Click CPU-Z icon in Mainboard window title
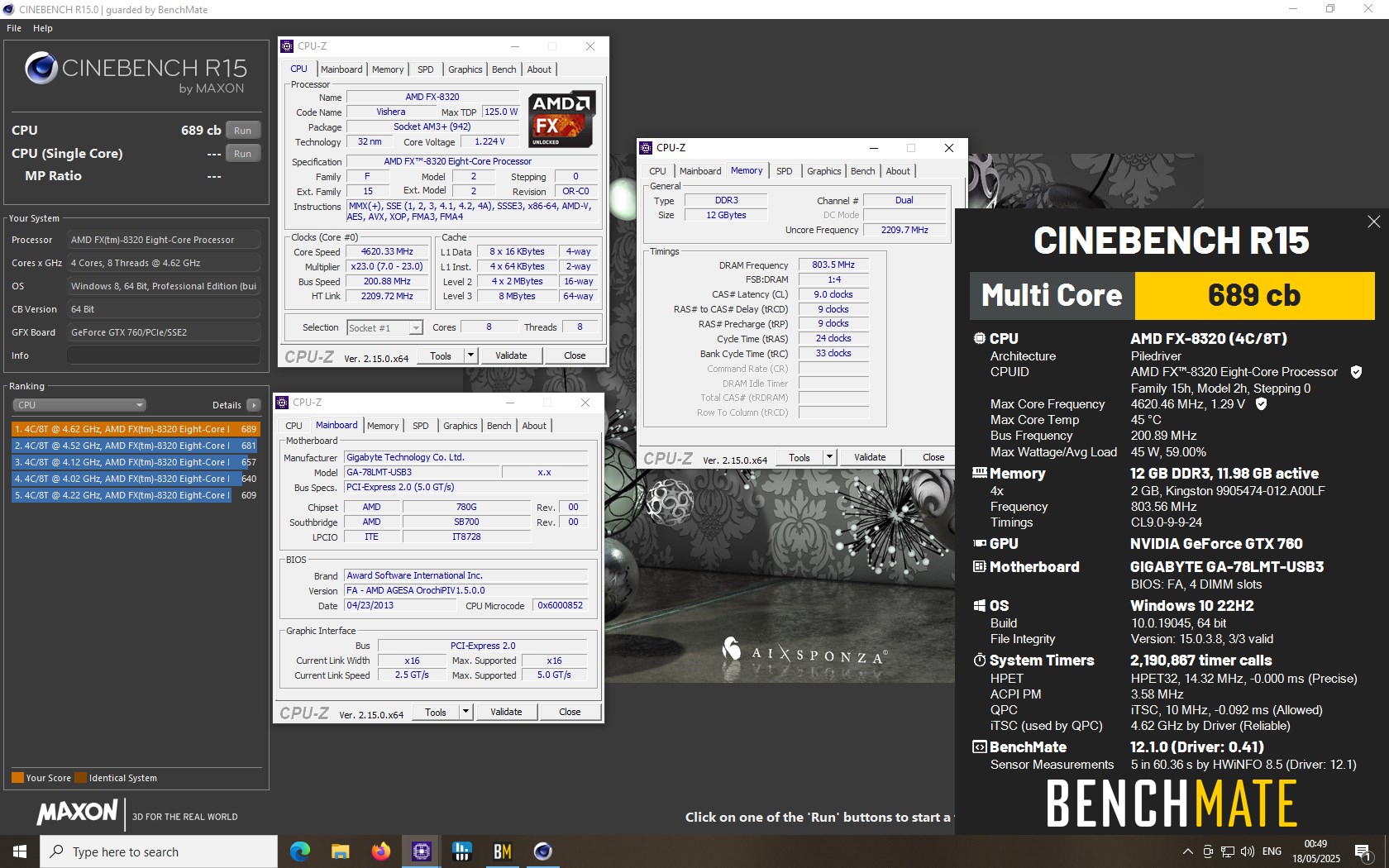 tap(283, 403)
